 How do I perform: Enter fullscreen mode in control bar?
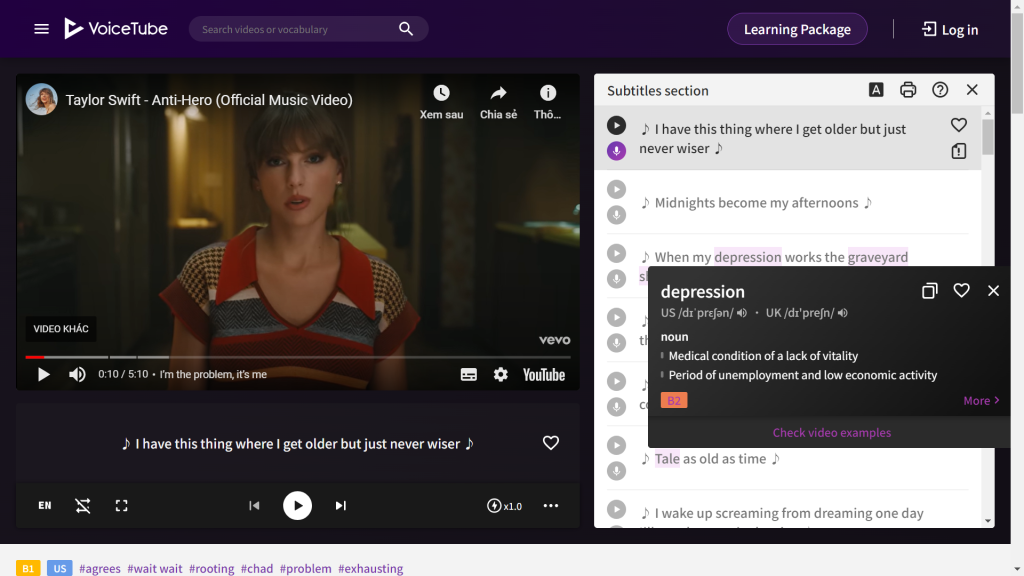[121, 505]
